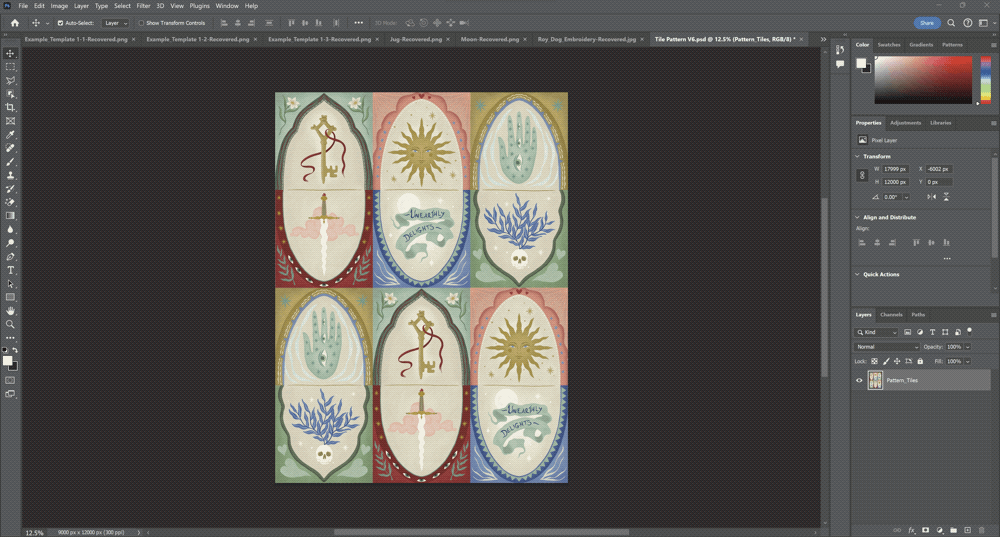Open the Window menu
The image size is (1000, 537).
pyautogui.click(x=227, y=6)
